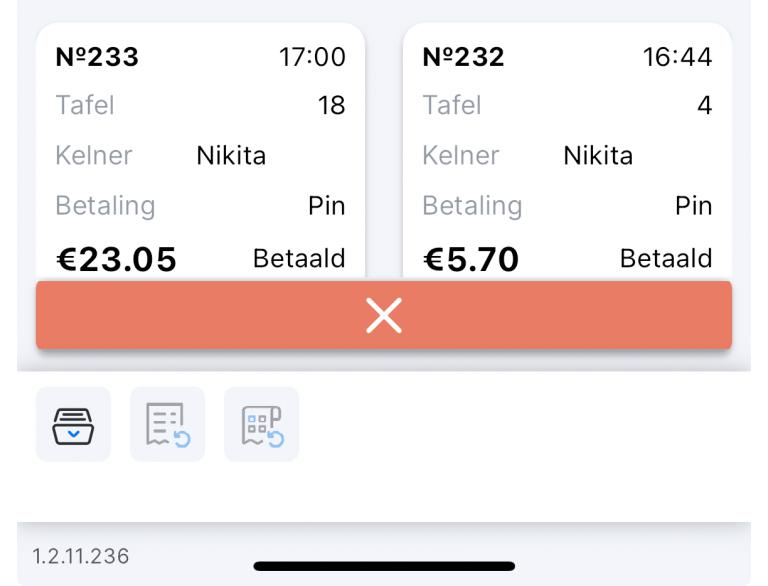Click table number 4

tap(704, 105)
